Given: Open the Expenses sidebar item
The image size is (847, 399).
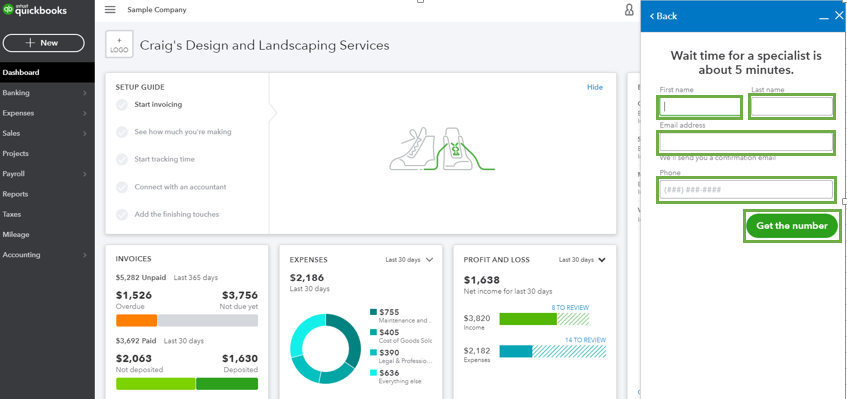Looking at the screenshot, I should coord(47,113).
